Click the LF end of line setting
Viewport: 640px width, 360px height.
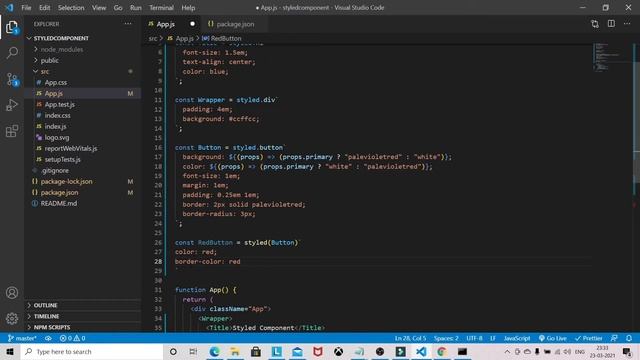pos(493,338)
